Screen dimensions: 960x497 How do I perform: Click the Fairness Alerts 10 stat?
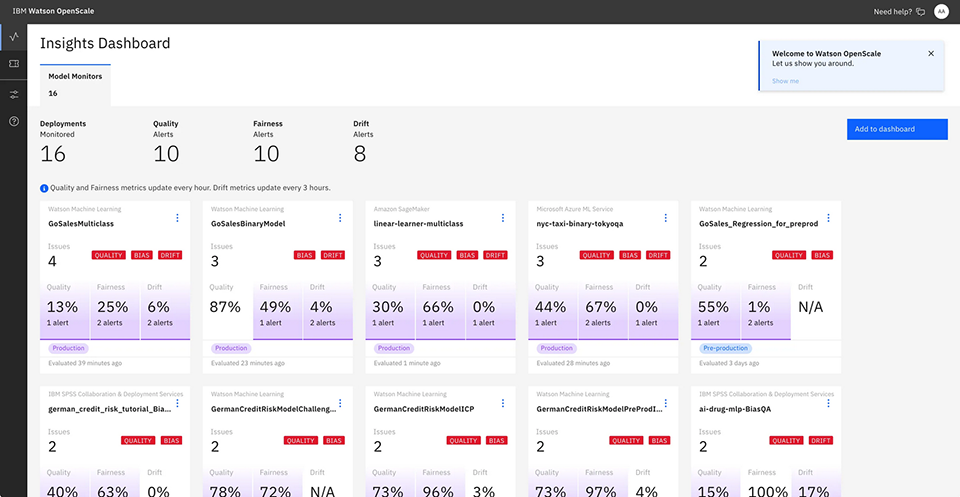pyautogui.click(x=268, y=142)
